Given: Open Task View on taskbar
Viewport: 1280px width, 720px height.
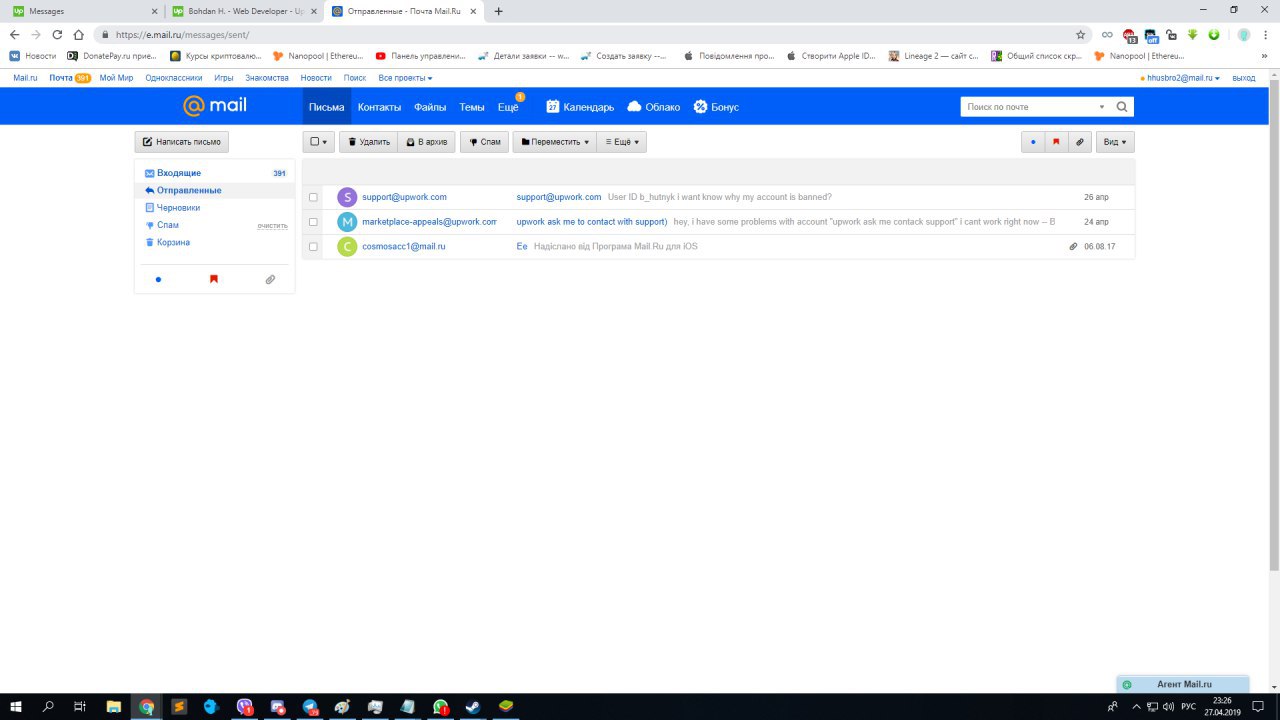Looking at the screenshot, I should point(80,706).
